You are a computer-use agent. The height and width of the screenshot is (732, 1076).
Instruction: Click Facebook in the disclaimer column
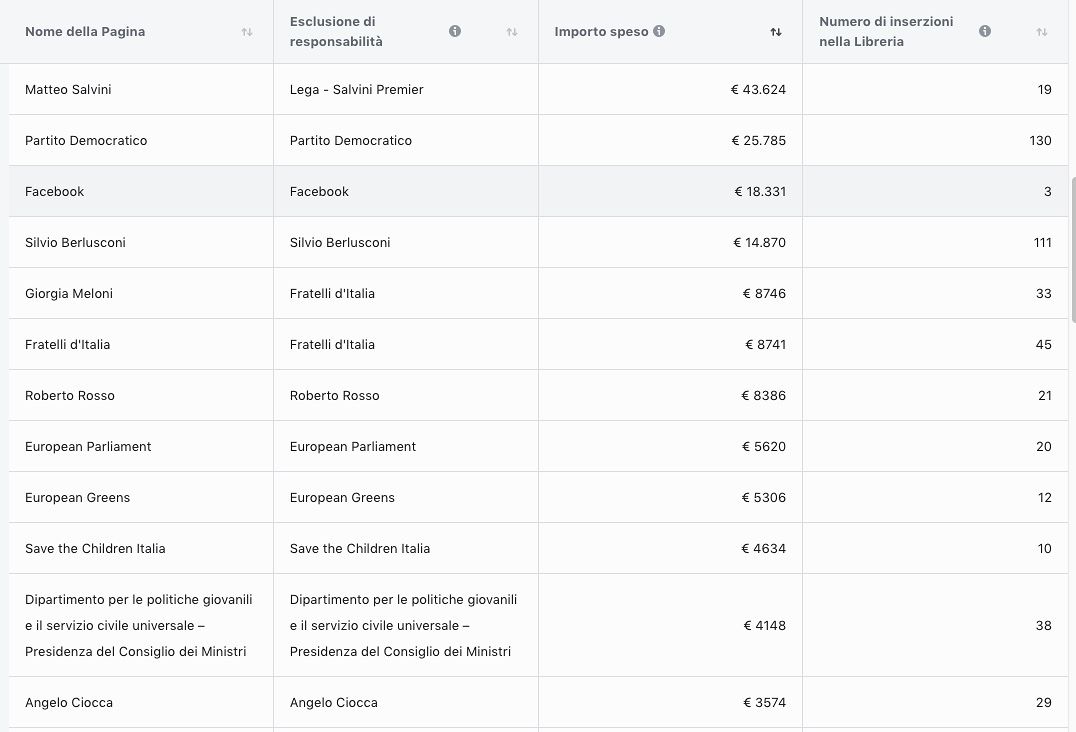pyautogui.click(x=319, y=191)
